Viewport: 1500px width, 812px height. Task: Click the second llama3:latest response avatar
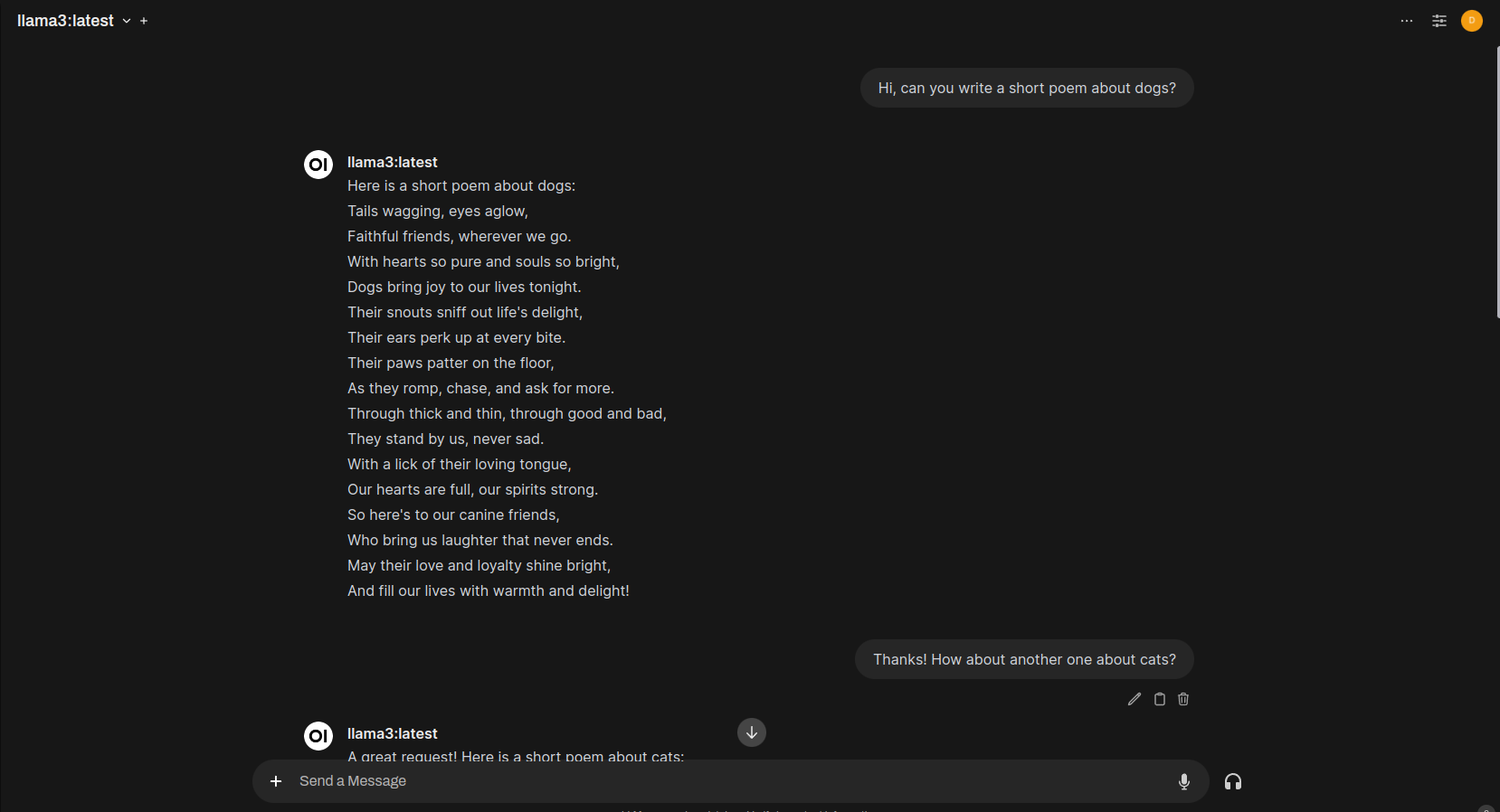(x=318, y=736)
